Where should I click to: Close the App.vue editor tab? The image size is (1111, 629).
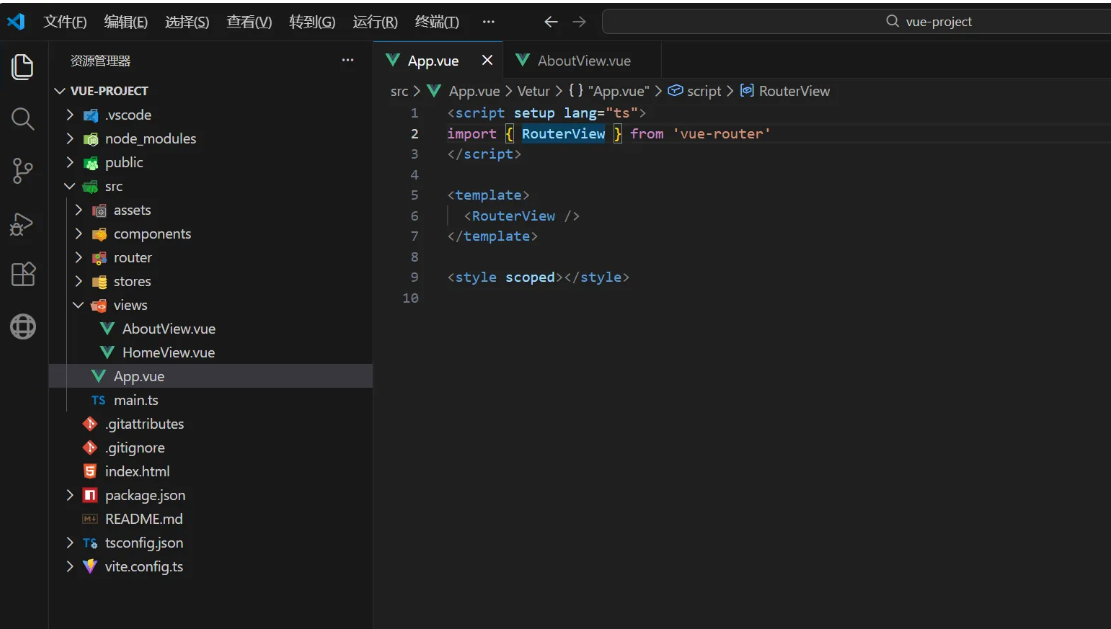click(487, 61)
